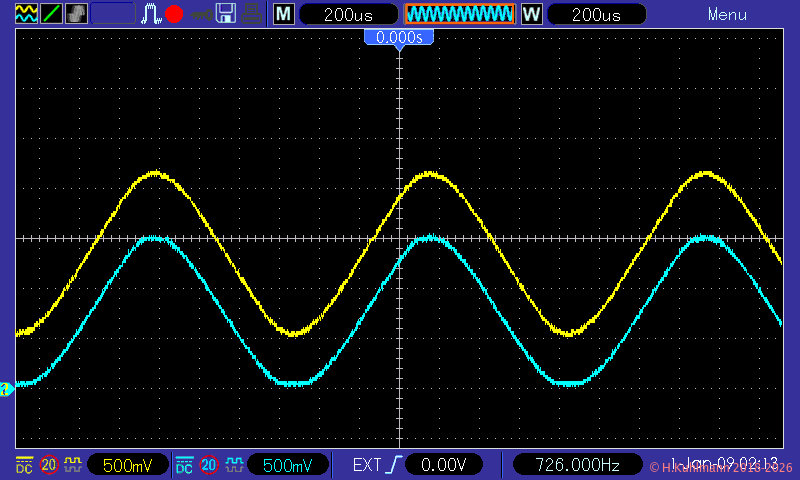This screenshot has width=800, height=480.
Task: Click the pulse trigger status icon
Action: tap(151, 14)
